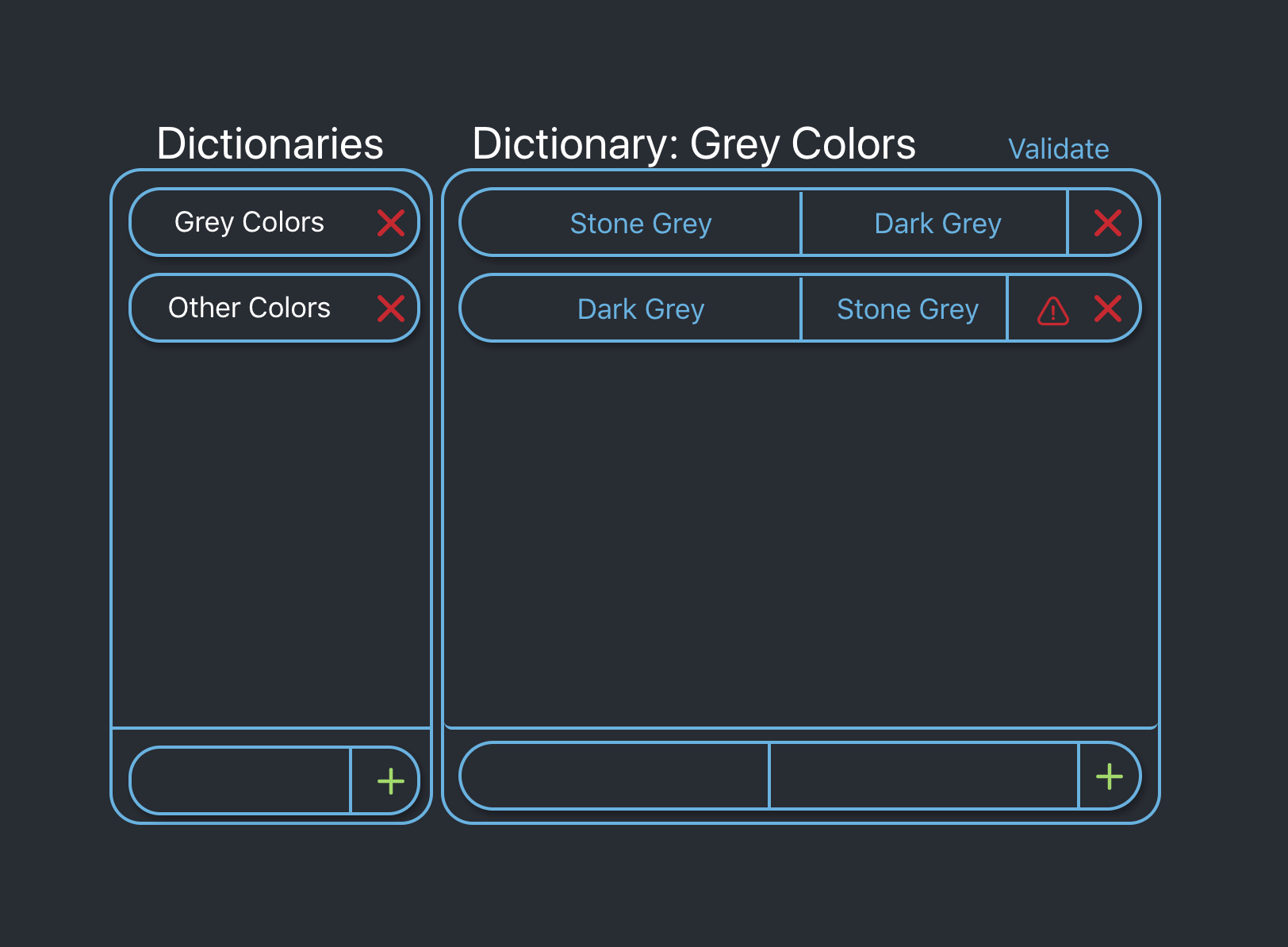This screenshot has width=1288, height=947.
Task: Focus the new dictionary name field
Action: point(241,780)
